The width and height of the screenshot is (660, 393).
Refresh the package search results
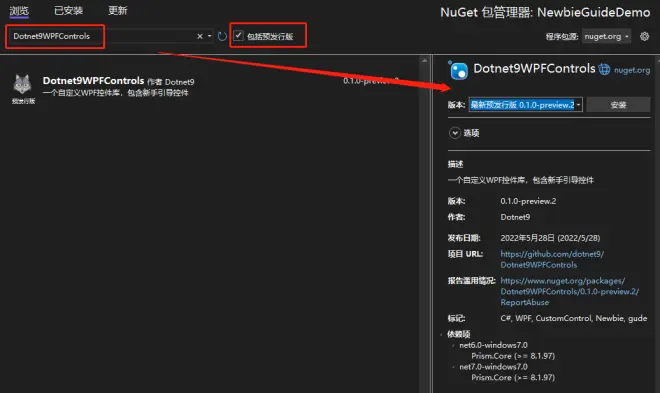(222, 37)
